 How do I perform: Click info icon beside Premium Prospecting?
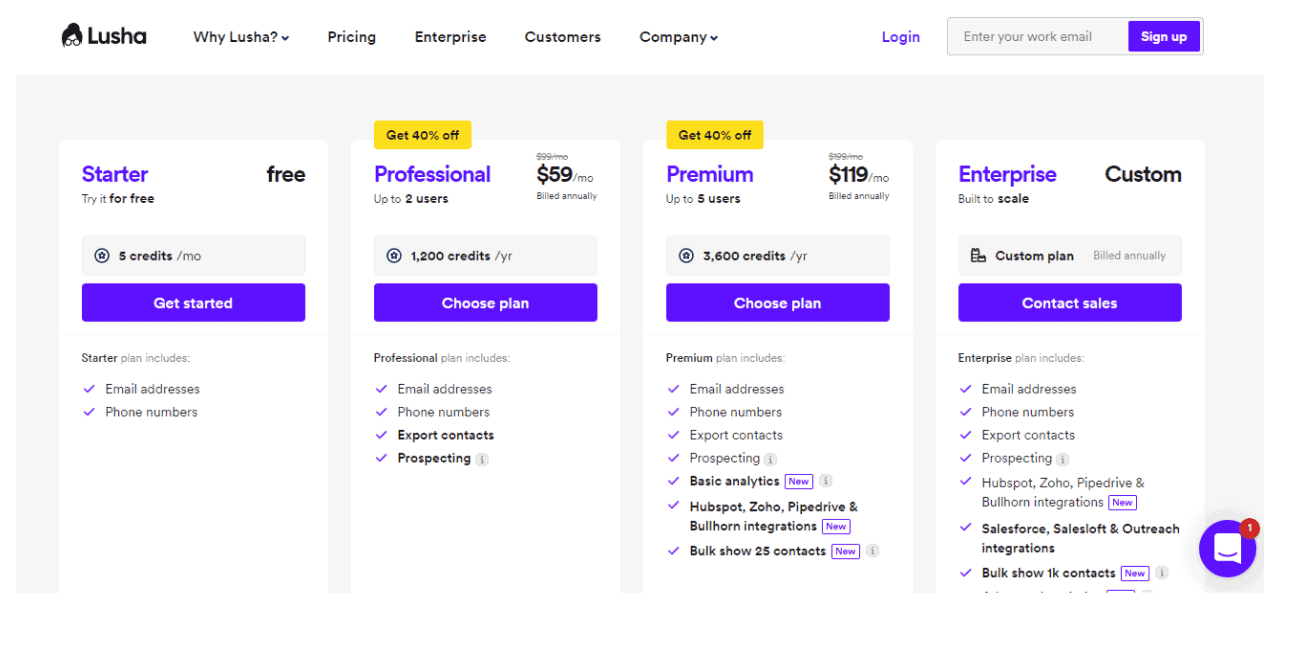click(x=770, y=459)
